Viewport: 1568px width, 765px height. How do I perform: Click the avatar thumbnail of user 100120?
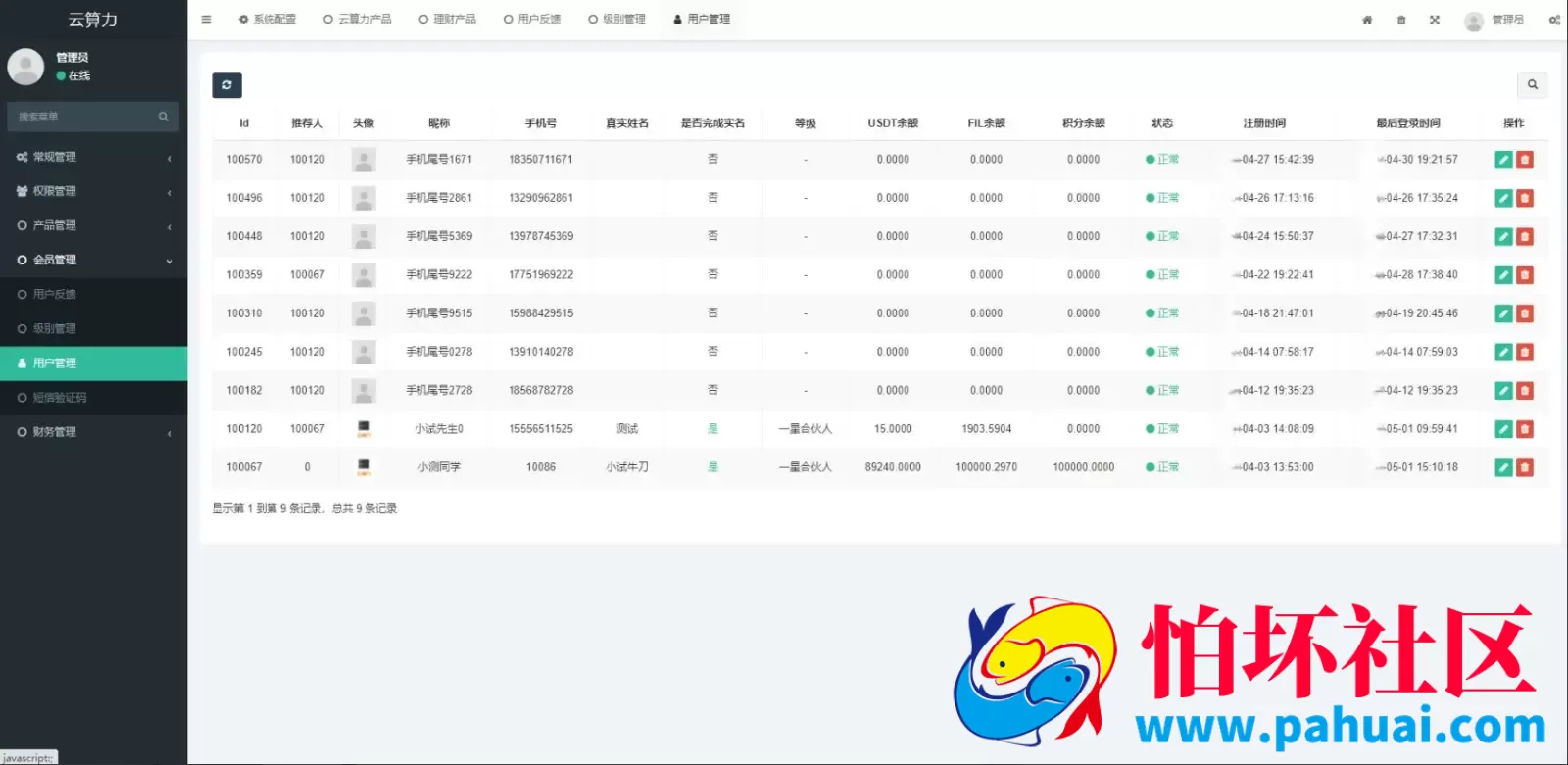click(364, 428)
